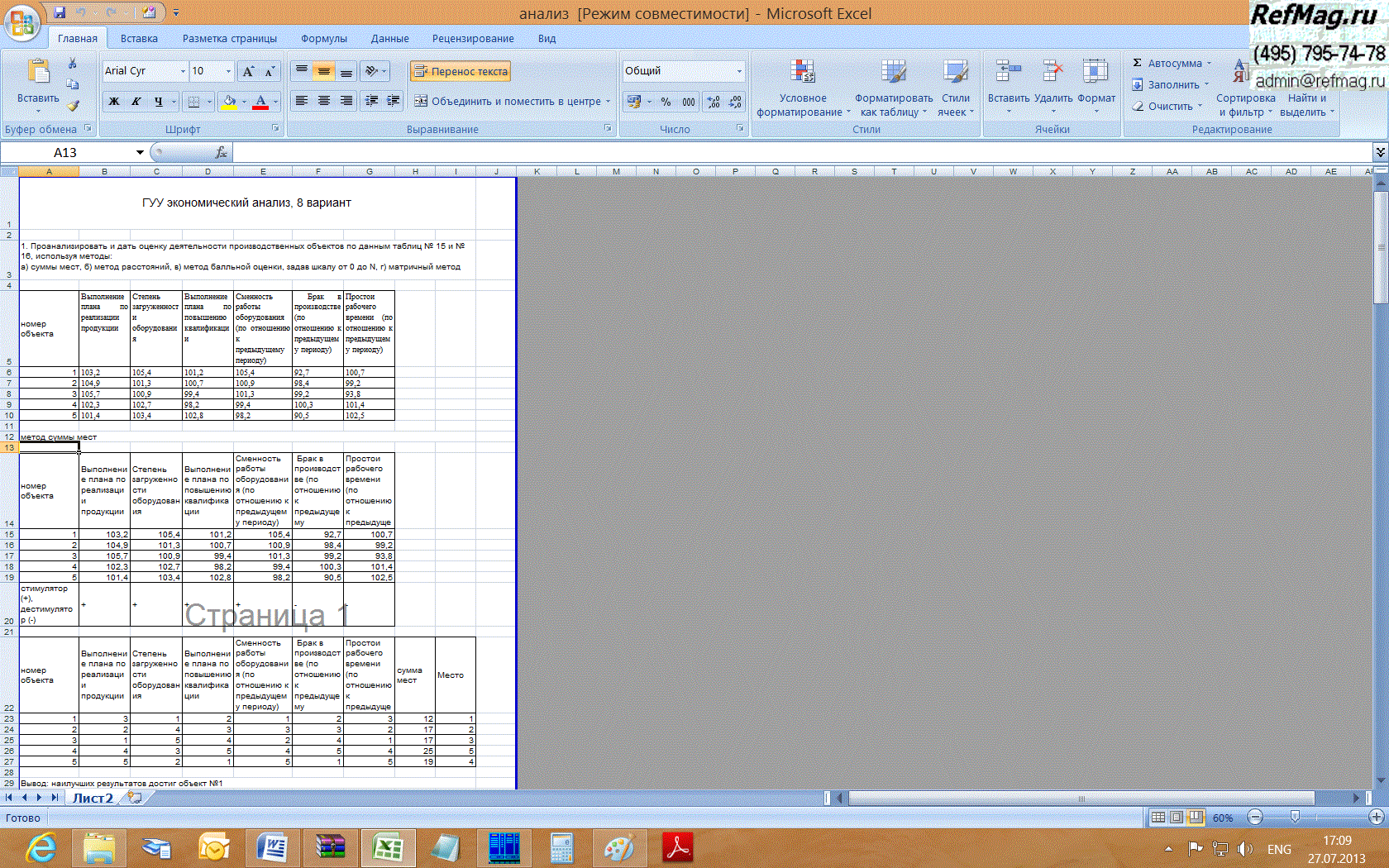Open the Name Box dropdown arrow
The width and height of the screenshot is (1389, 868).
[x=140, y=152]
